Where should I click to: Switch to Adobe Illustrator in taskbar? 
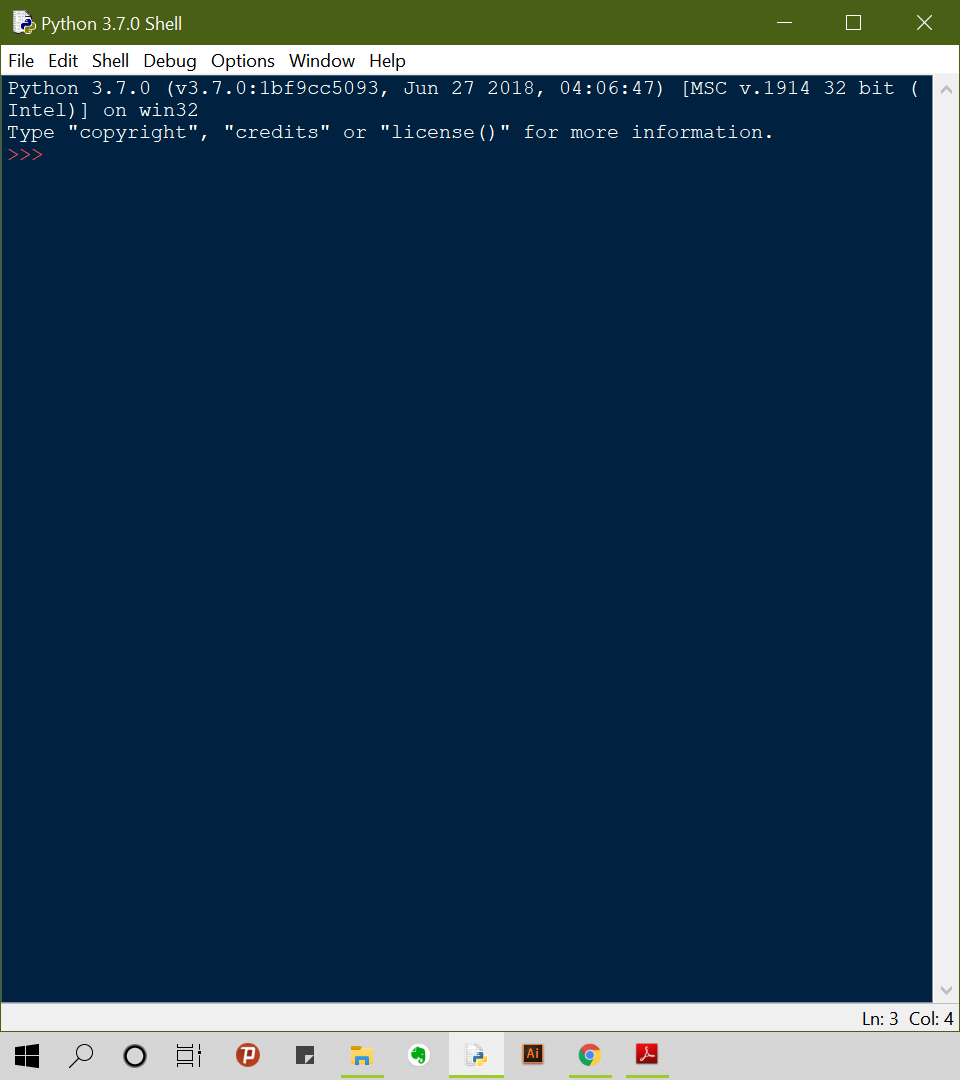click(533, 1054)
